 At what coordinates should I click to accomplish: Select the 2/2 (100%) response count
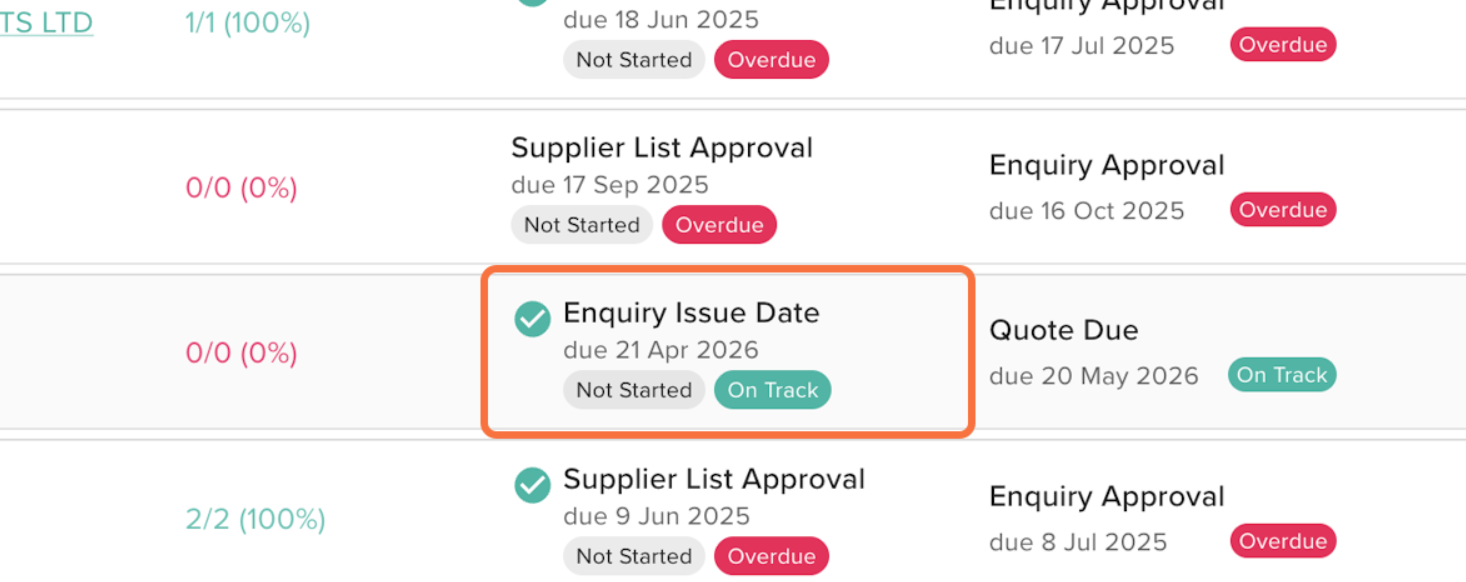[255, 519]
